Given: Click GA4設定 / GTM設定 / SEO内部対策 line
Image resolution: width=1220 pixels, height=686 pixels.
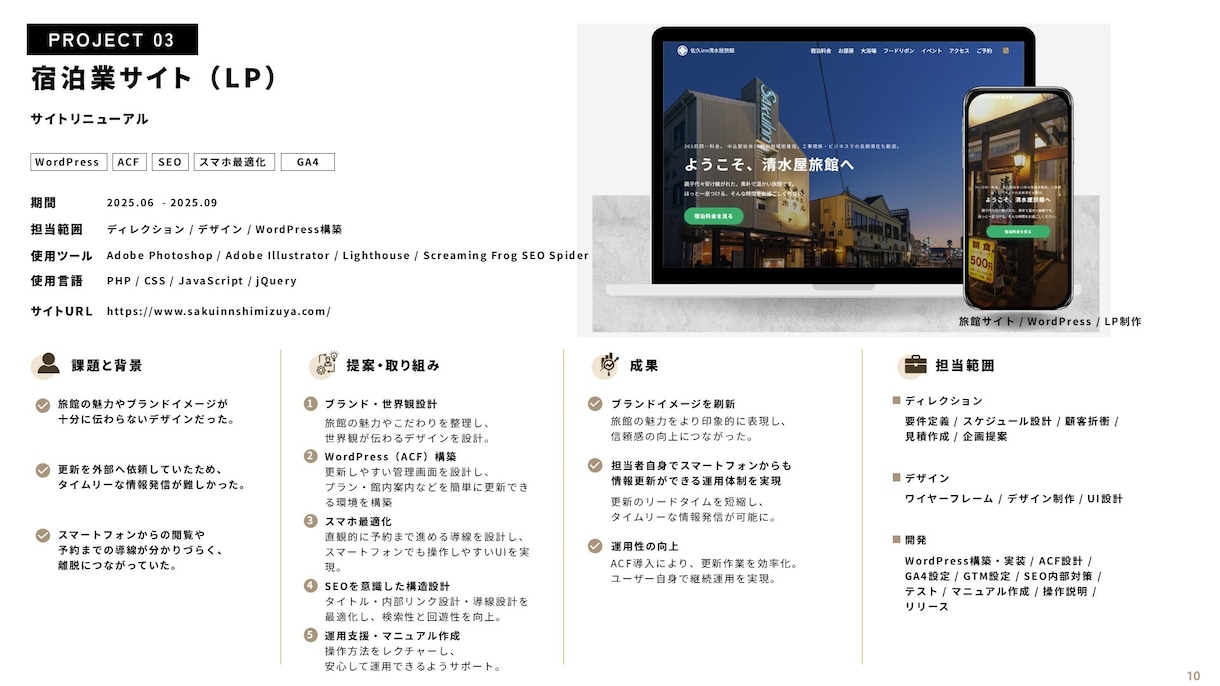Looking at the screenshot, I should (1003, 576).
